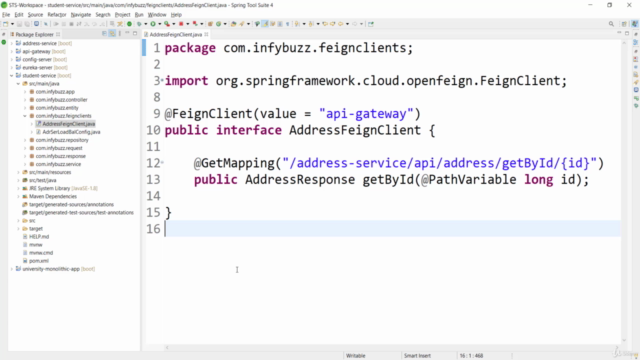This screenshot has width=640, height=360.
Task: Click the green Run toolbar button
Action: [x=153, y=24]
